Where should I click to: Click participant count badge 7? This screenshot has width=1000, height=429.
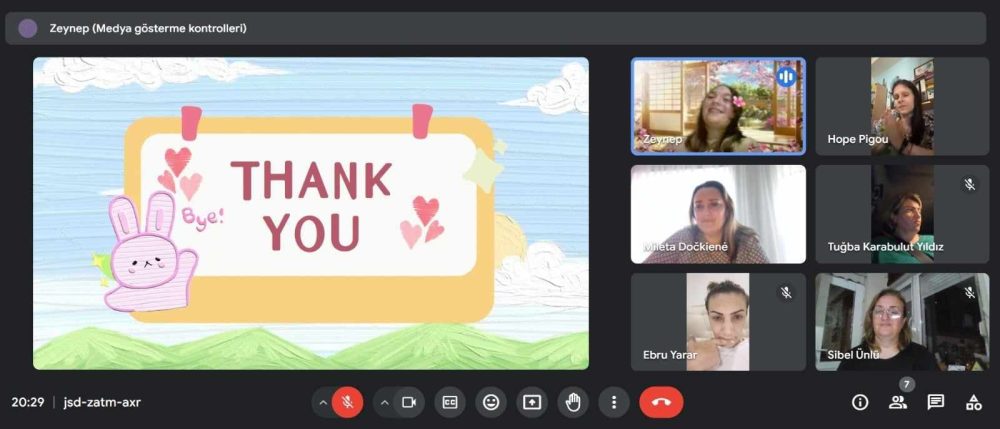(907, 384)
